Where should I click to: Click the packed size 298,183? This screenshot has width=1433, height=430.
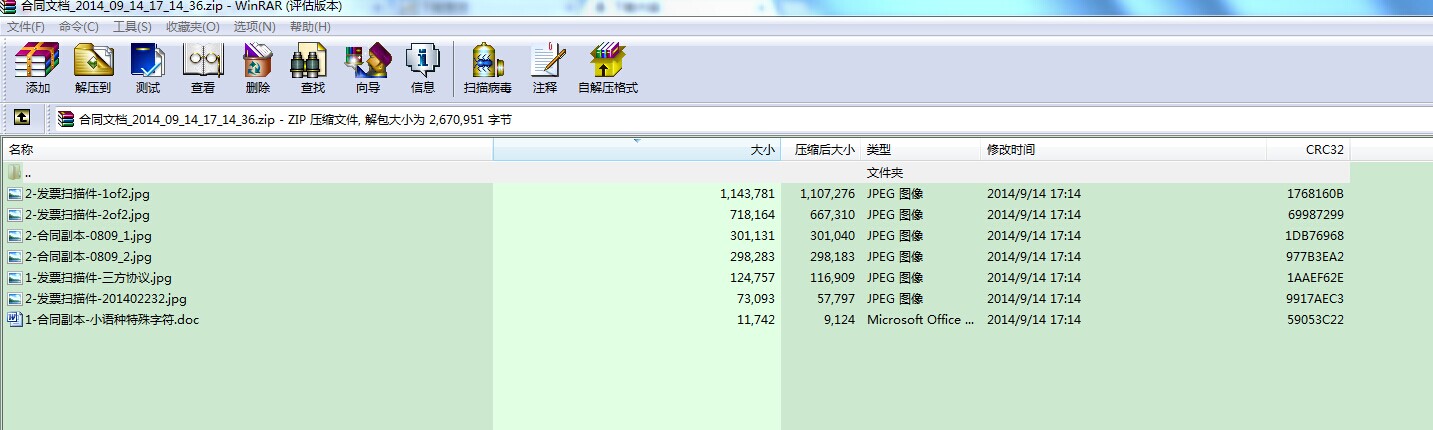[x=832, y=257]
